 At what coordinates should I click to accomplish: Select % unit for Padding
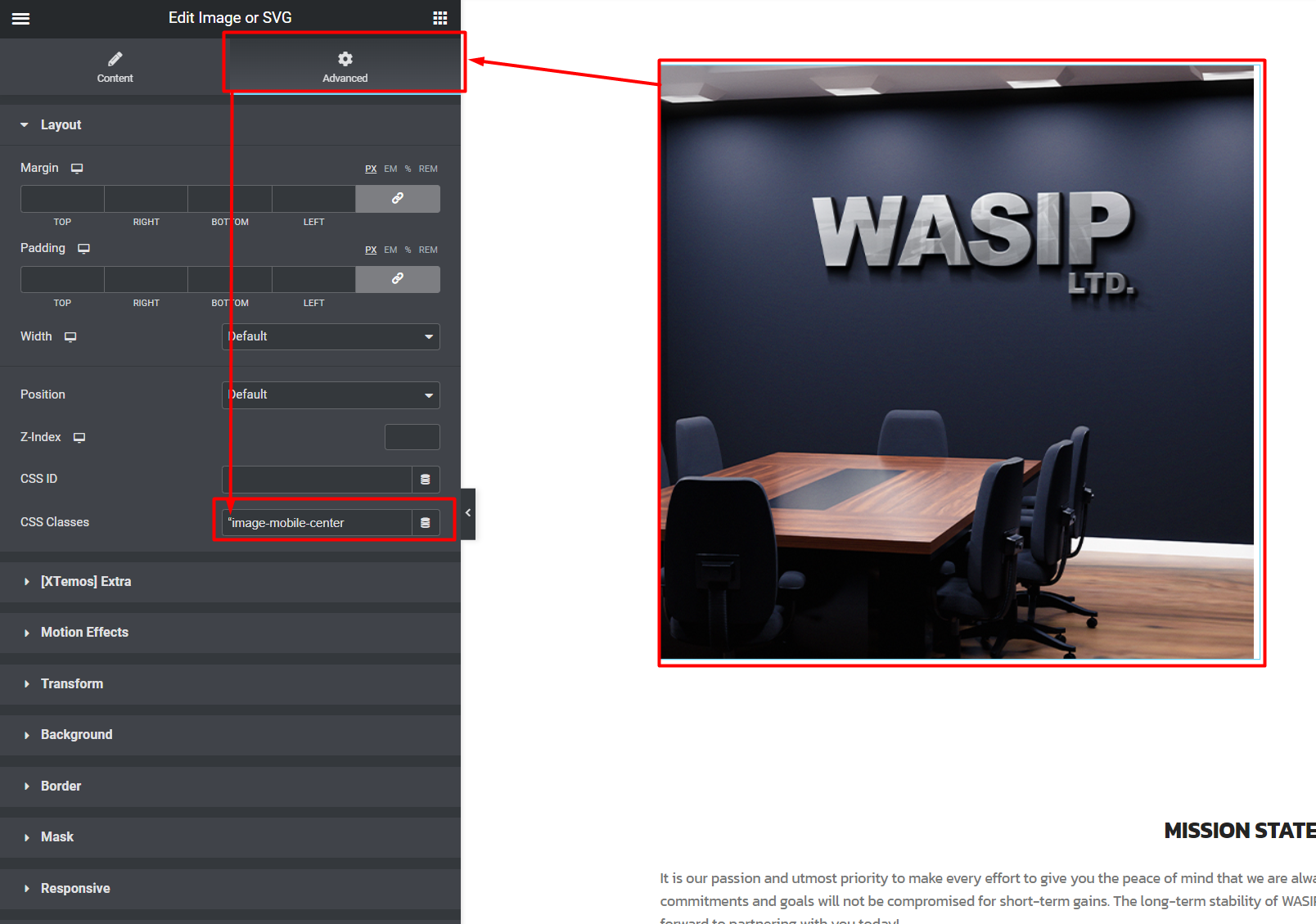[x=408, y=250]
